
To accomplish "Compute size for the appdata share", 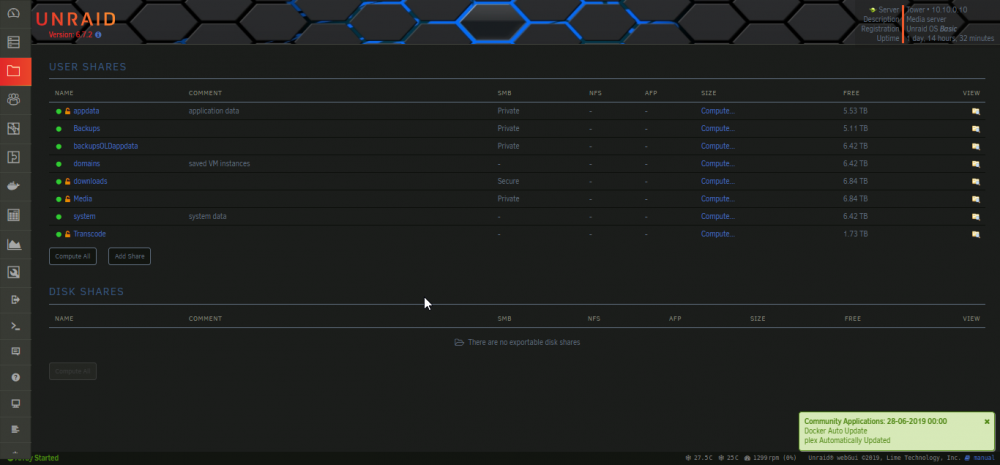I will pyautogui.click(x=717, y=111).
